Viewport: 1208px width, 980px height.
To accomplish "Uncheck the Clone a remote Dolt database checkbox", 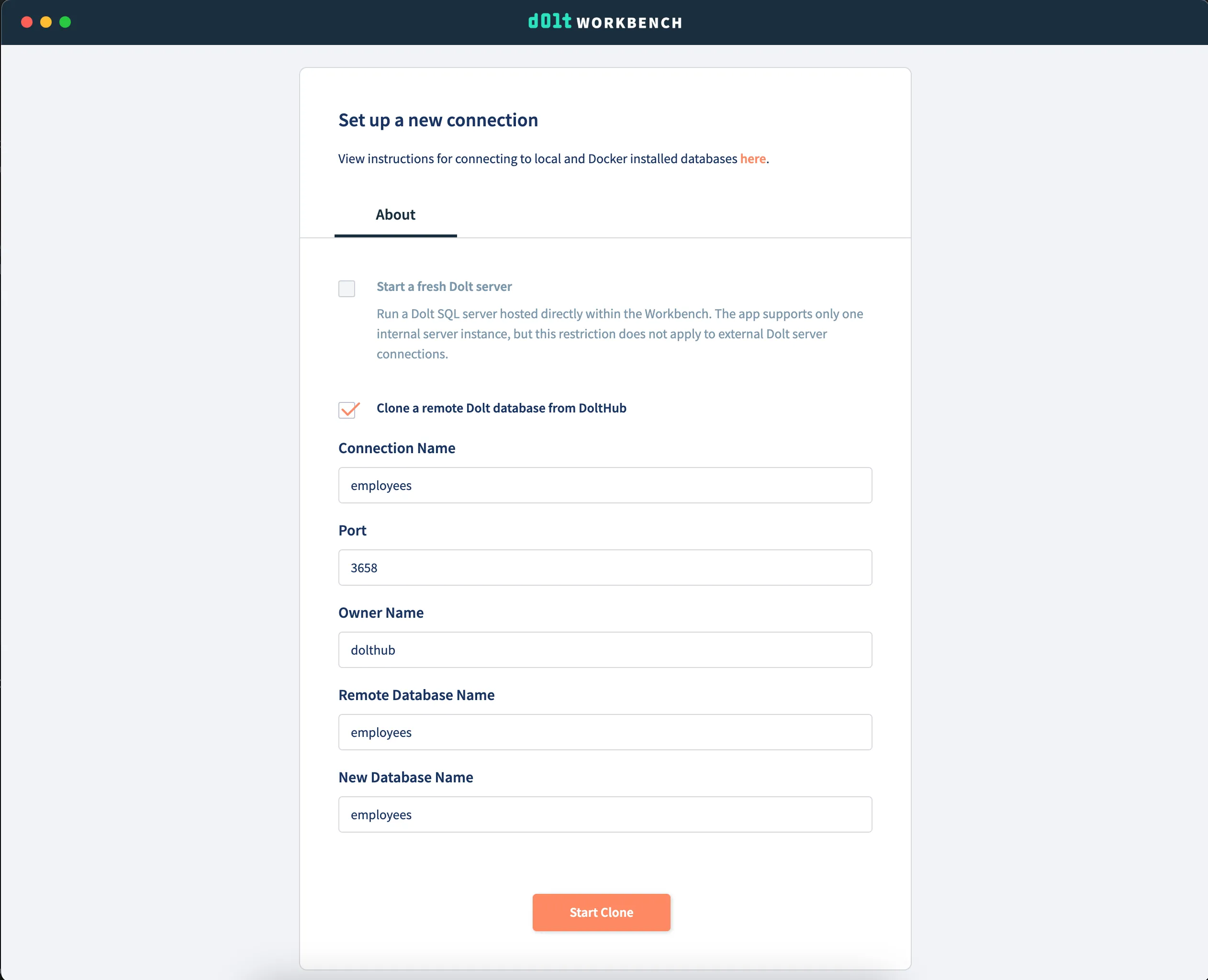I will pyautogui.click(x=347, y=410).
